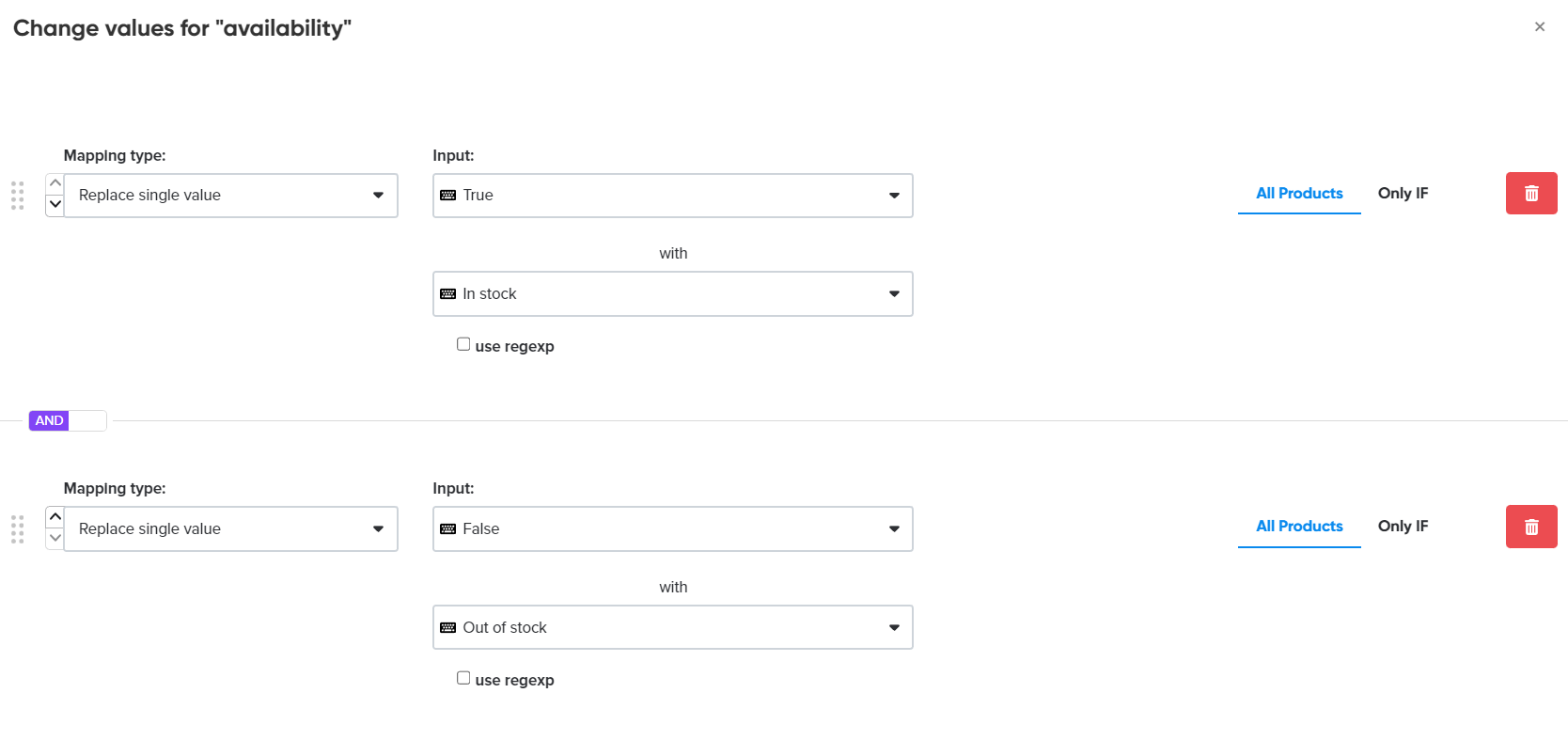The image size is (1568, 756).
Task: Click Only IF on the second rule
Action: (1403, 526)
